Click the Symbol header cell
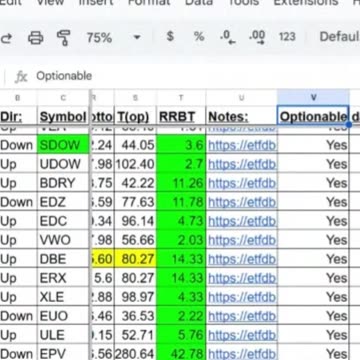 (x=63, y=116)
